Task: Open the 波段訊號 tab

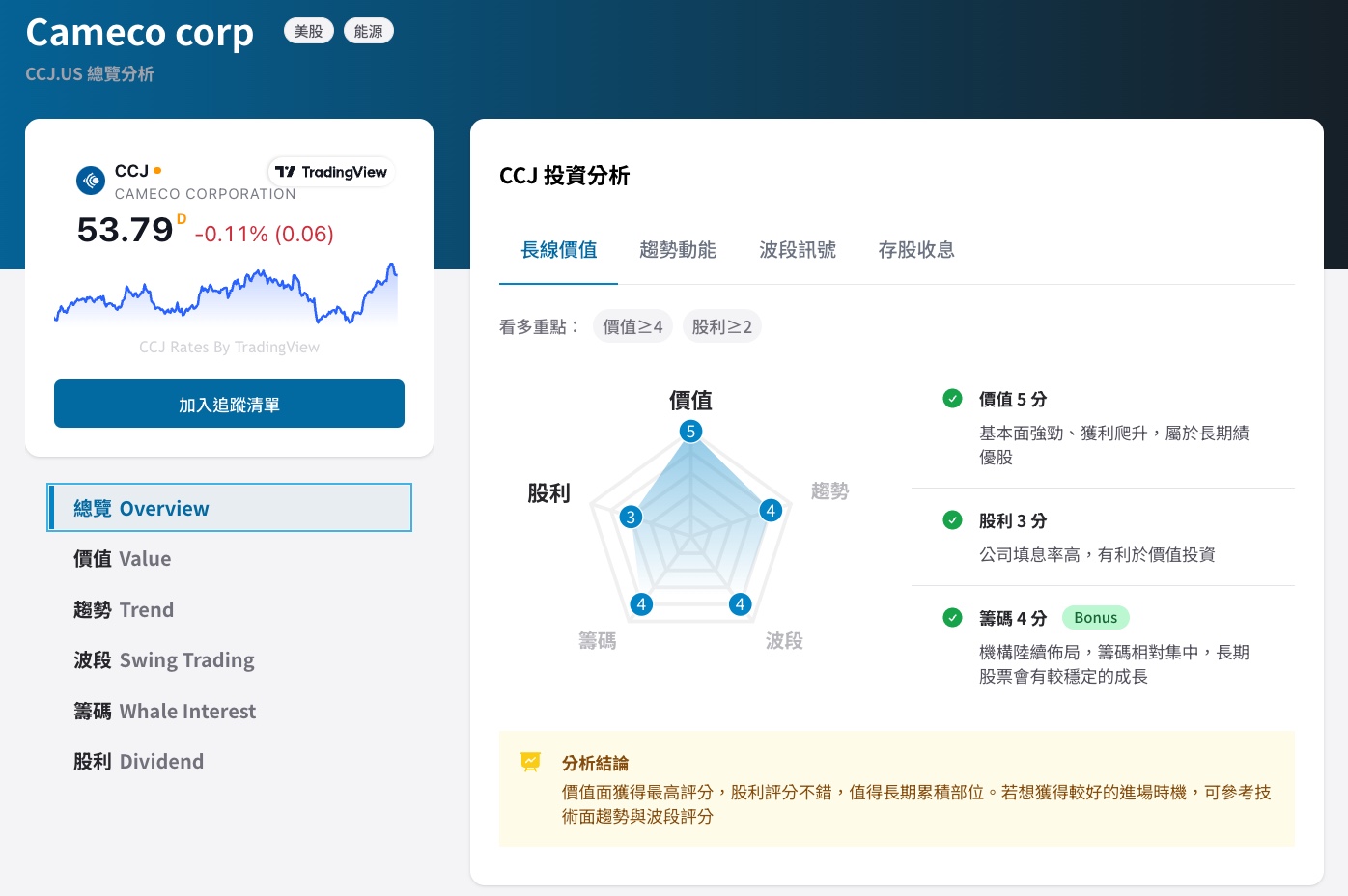Action: pos(797,250)
